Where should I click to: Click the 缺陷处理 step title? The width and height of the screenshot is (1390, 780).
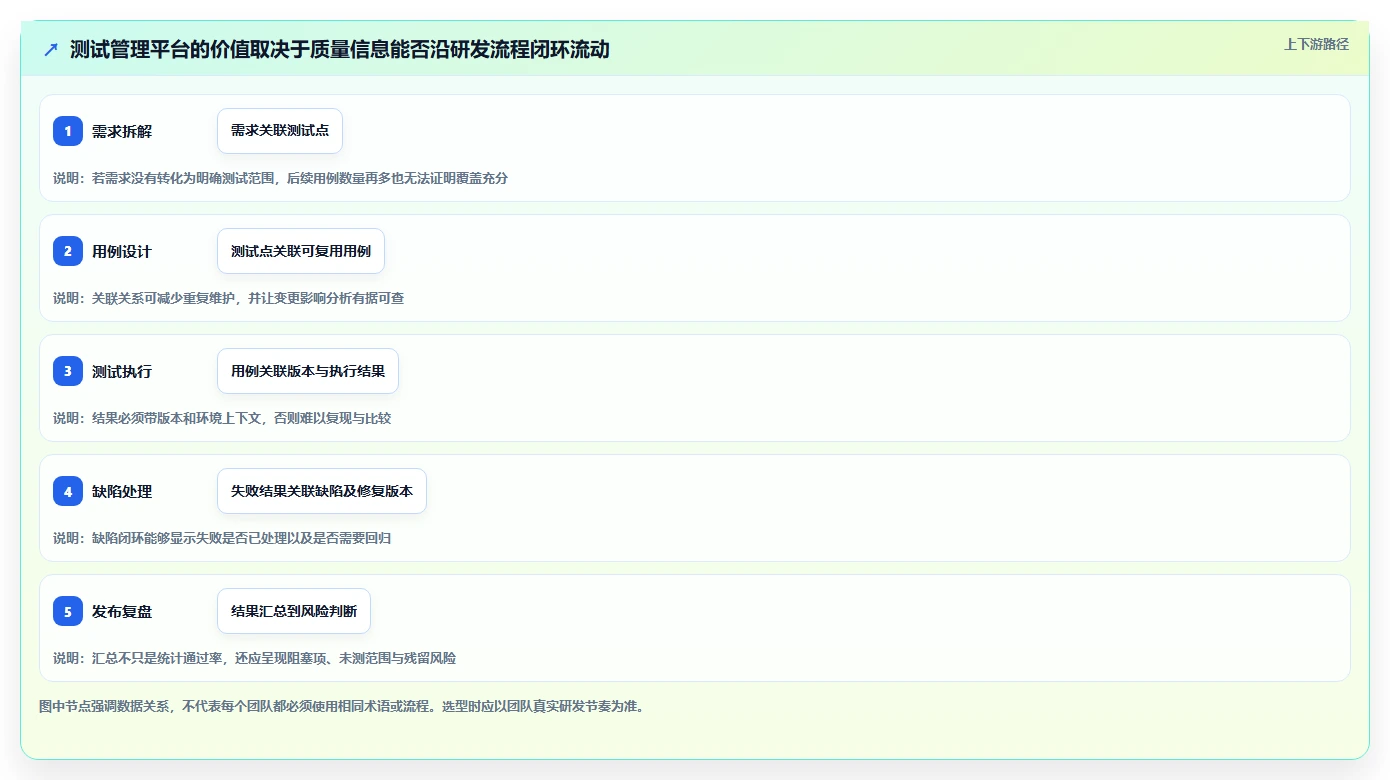pos(122,491)
